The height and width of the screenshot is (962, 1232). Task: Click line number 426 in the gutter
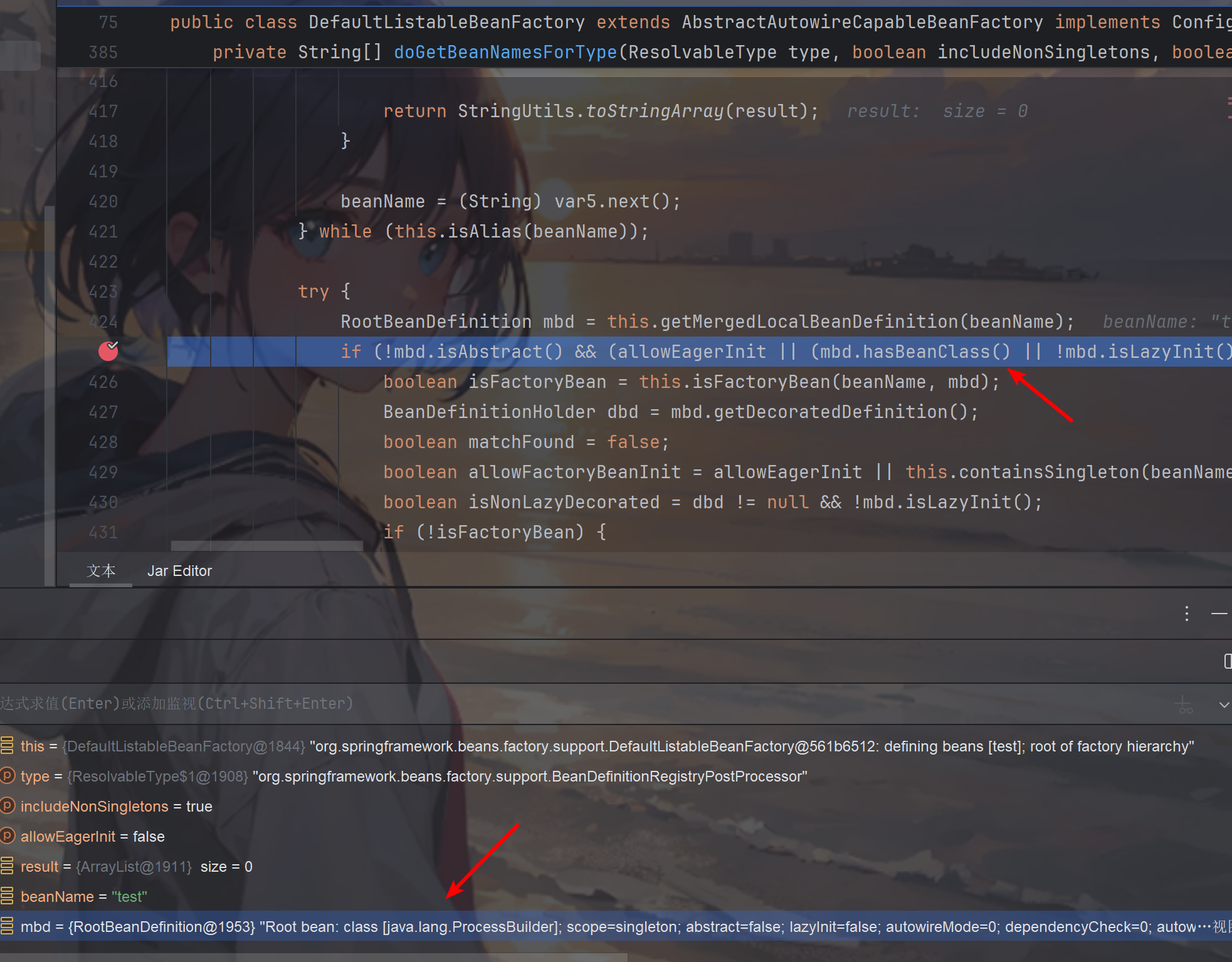pyautogui.click(x=103, y=382)
